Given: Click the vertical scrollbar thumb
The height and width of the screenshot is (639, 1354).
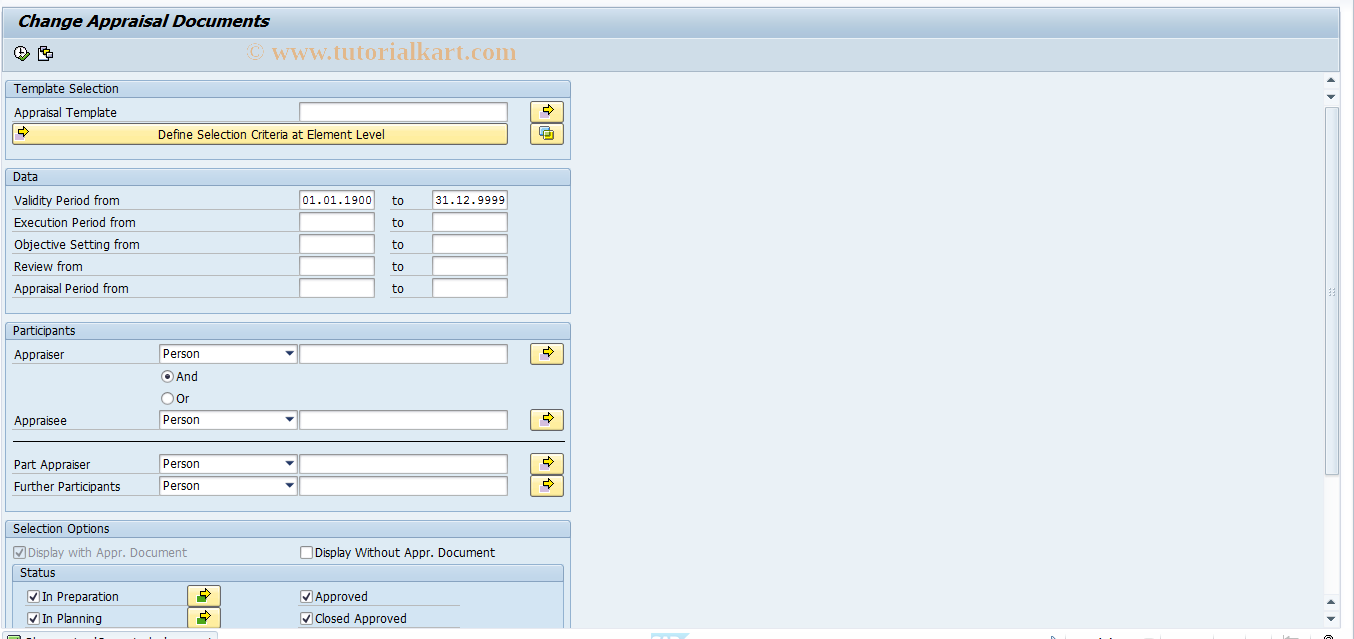Looking at the screenshot, I should click(1331, 291).
